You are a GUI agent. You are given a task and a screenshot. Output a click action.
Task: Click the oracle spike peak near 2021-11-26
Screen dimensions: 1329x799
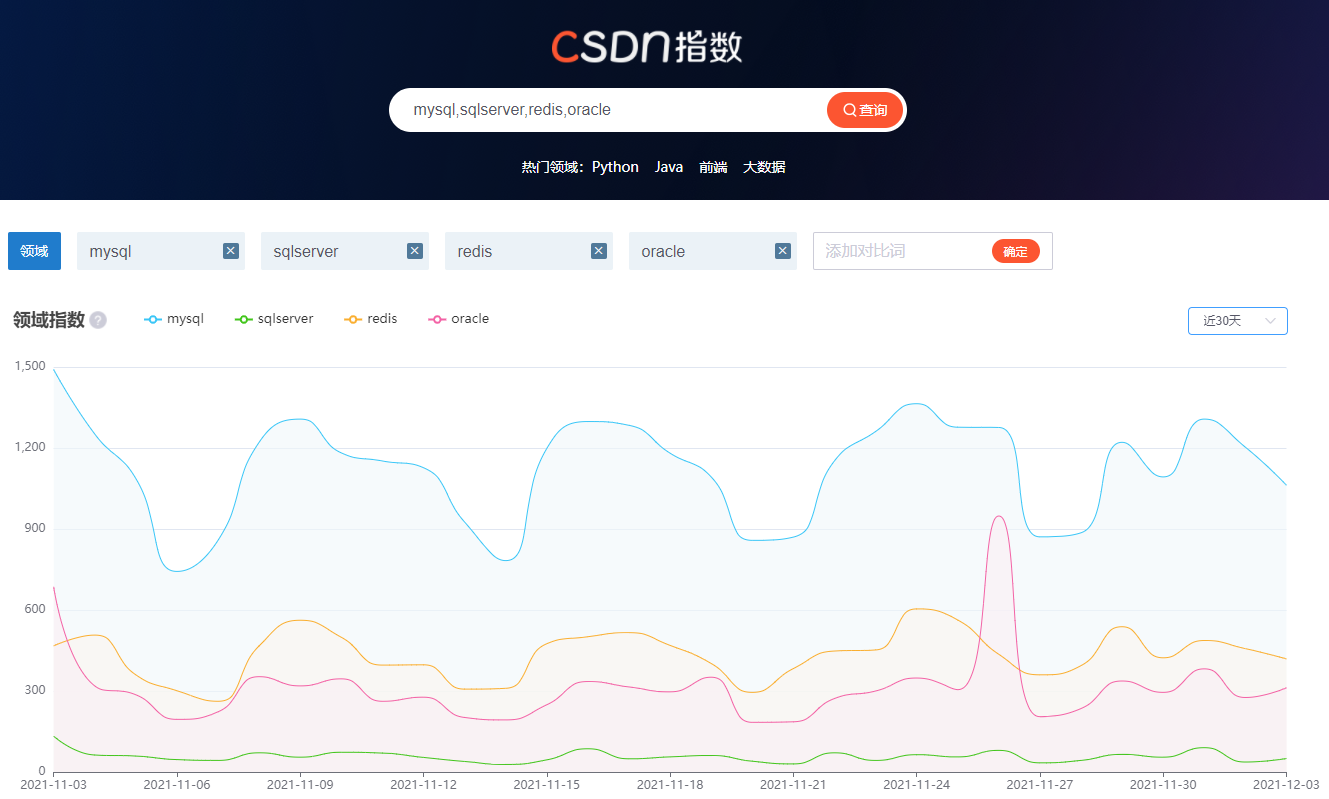(998, 517)
